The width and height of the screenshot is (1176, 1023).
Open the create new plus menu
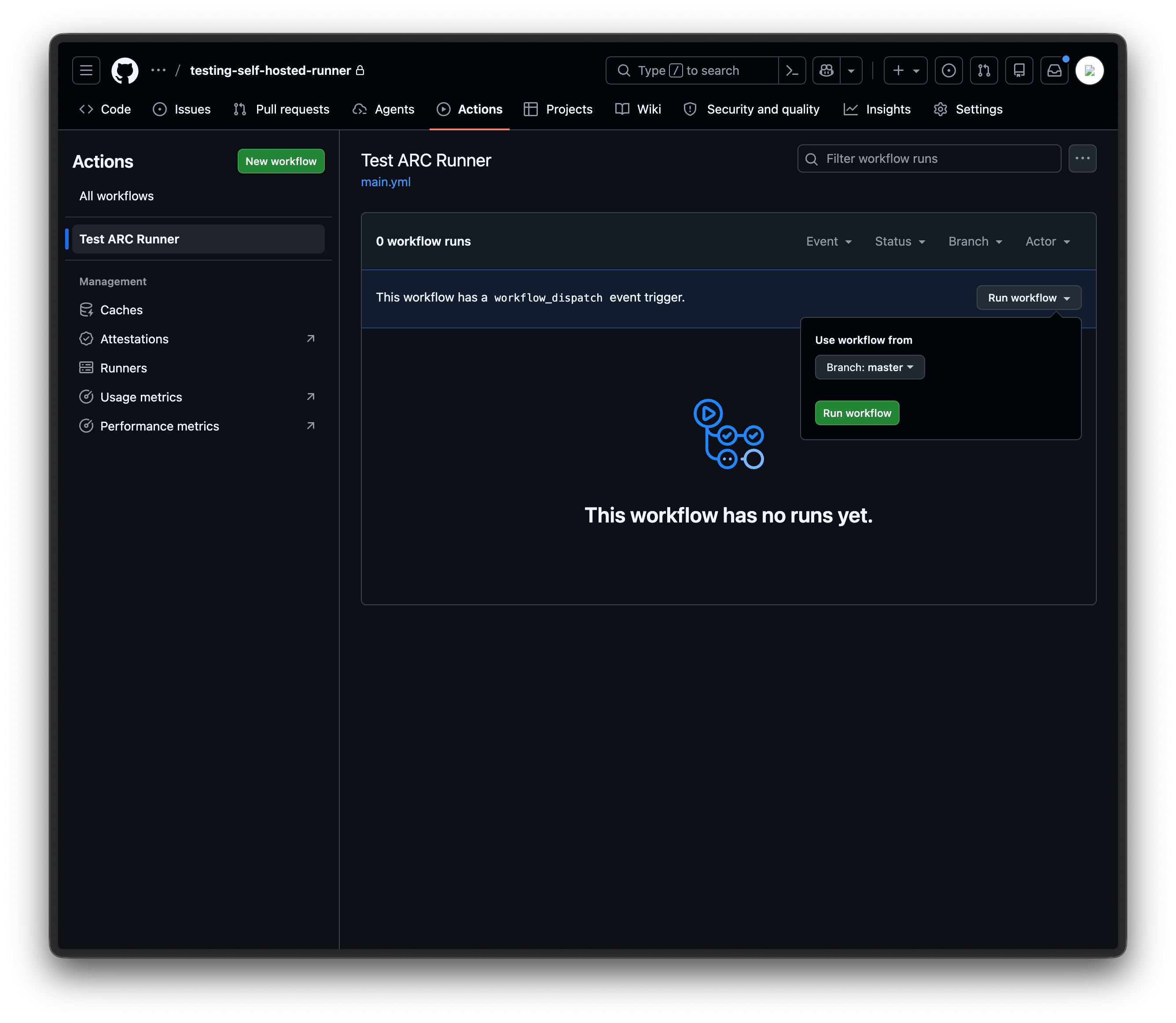[x=905, y=70]
